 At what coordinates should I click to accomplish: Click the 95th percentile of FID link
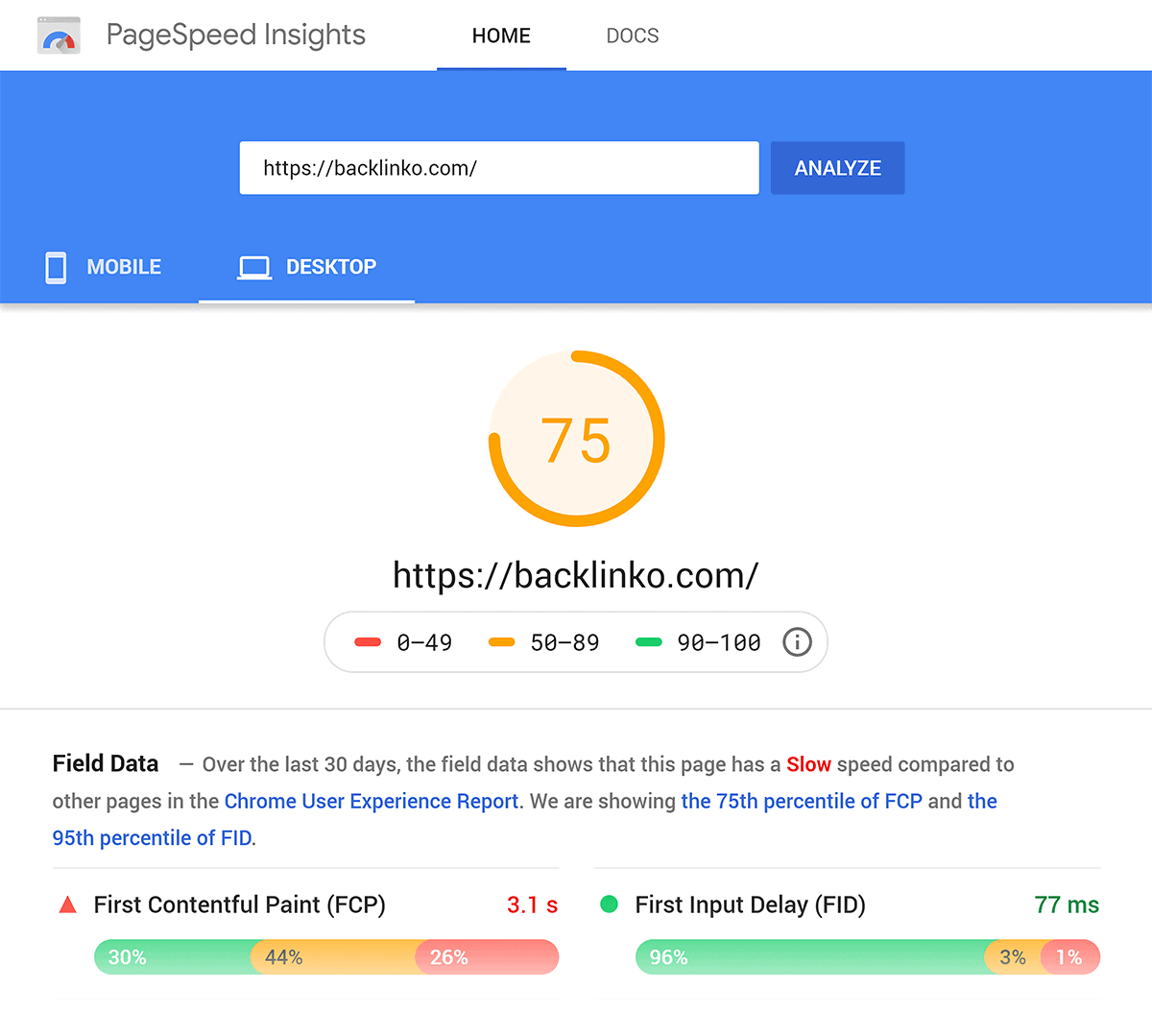coord(150,837)
